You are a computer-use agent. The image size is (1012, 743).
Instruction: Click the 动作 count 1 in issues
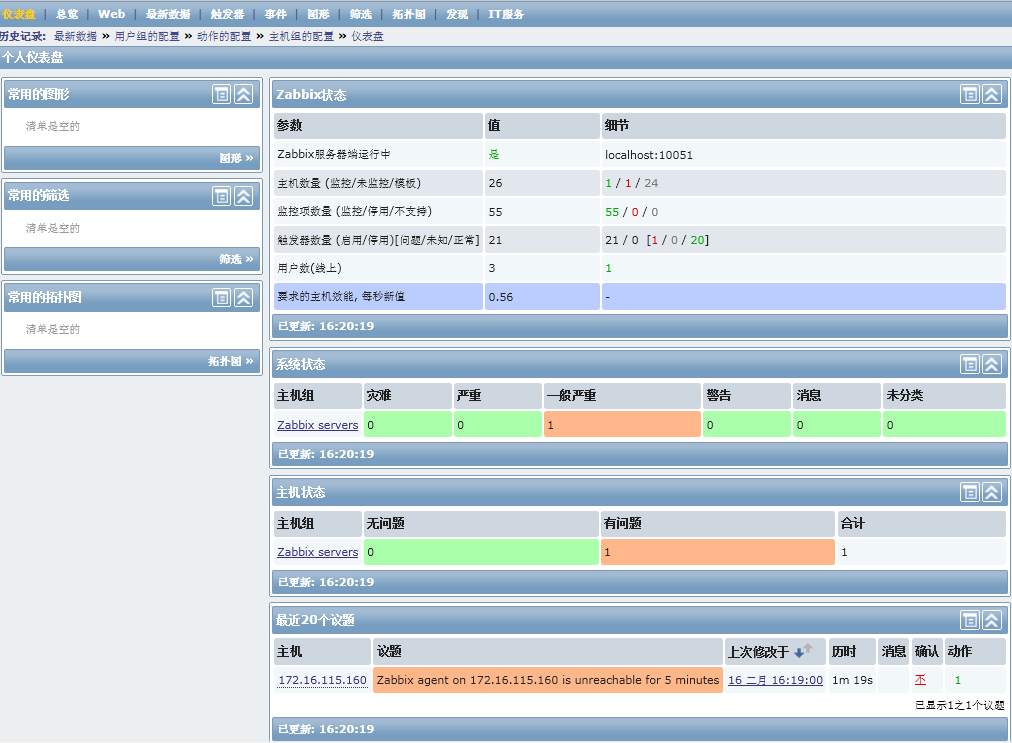click(x=958, y=680)
